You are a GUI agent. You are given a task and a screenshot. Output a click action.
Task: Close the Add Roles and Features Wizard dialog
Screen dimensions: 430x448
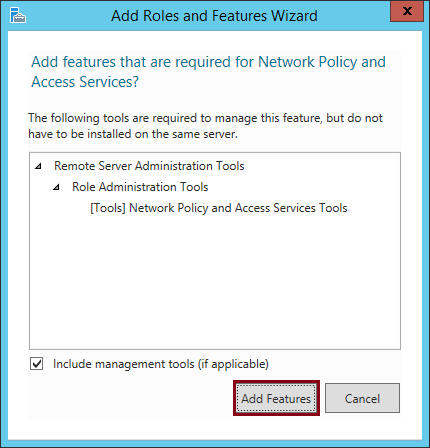[x=407, y=11]
